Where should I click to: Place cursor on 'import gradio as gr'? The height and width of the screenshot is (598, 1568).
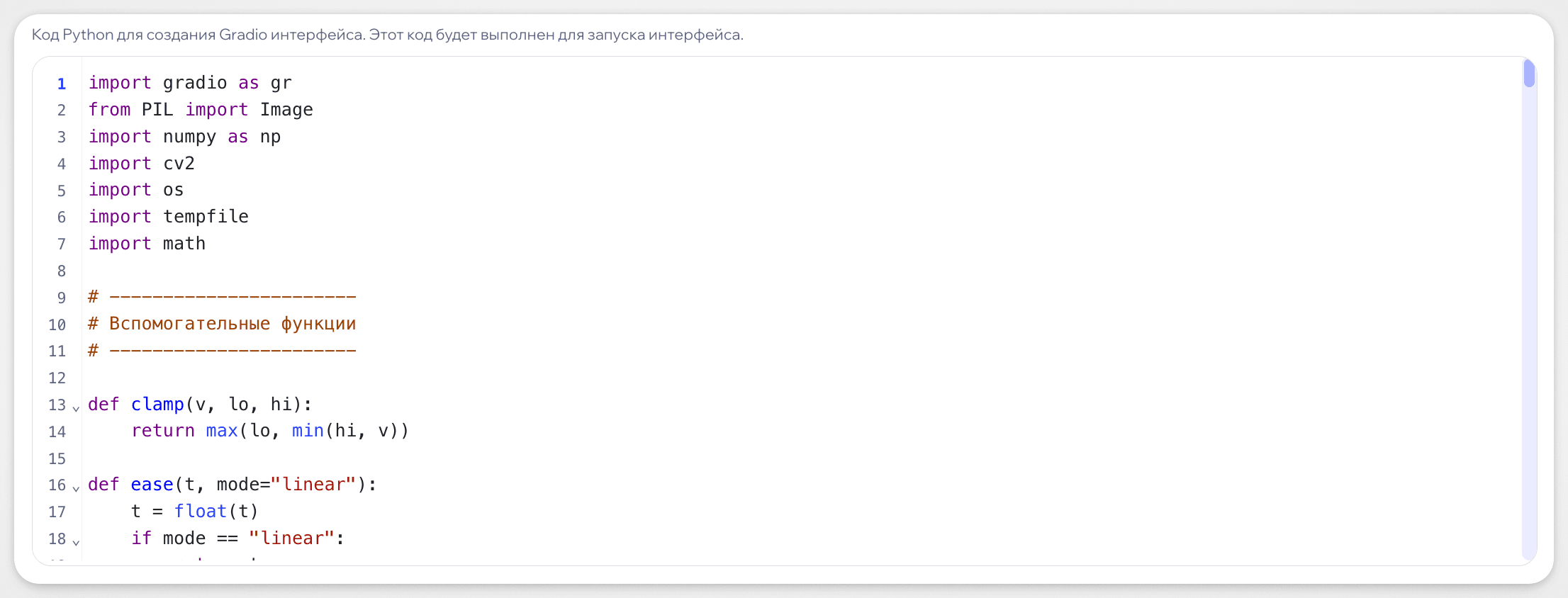click(190, 83)
